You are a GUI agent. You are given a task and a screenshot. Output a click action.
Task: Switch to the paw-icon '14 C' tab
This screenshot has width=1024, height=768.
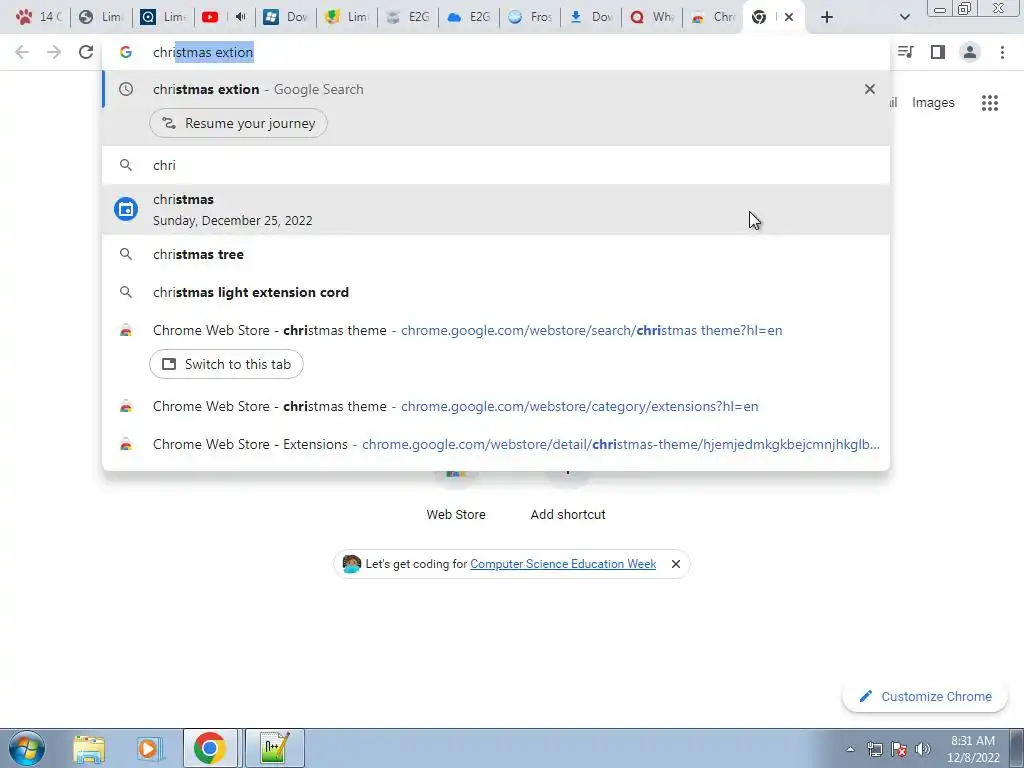(x=39, y=17)
